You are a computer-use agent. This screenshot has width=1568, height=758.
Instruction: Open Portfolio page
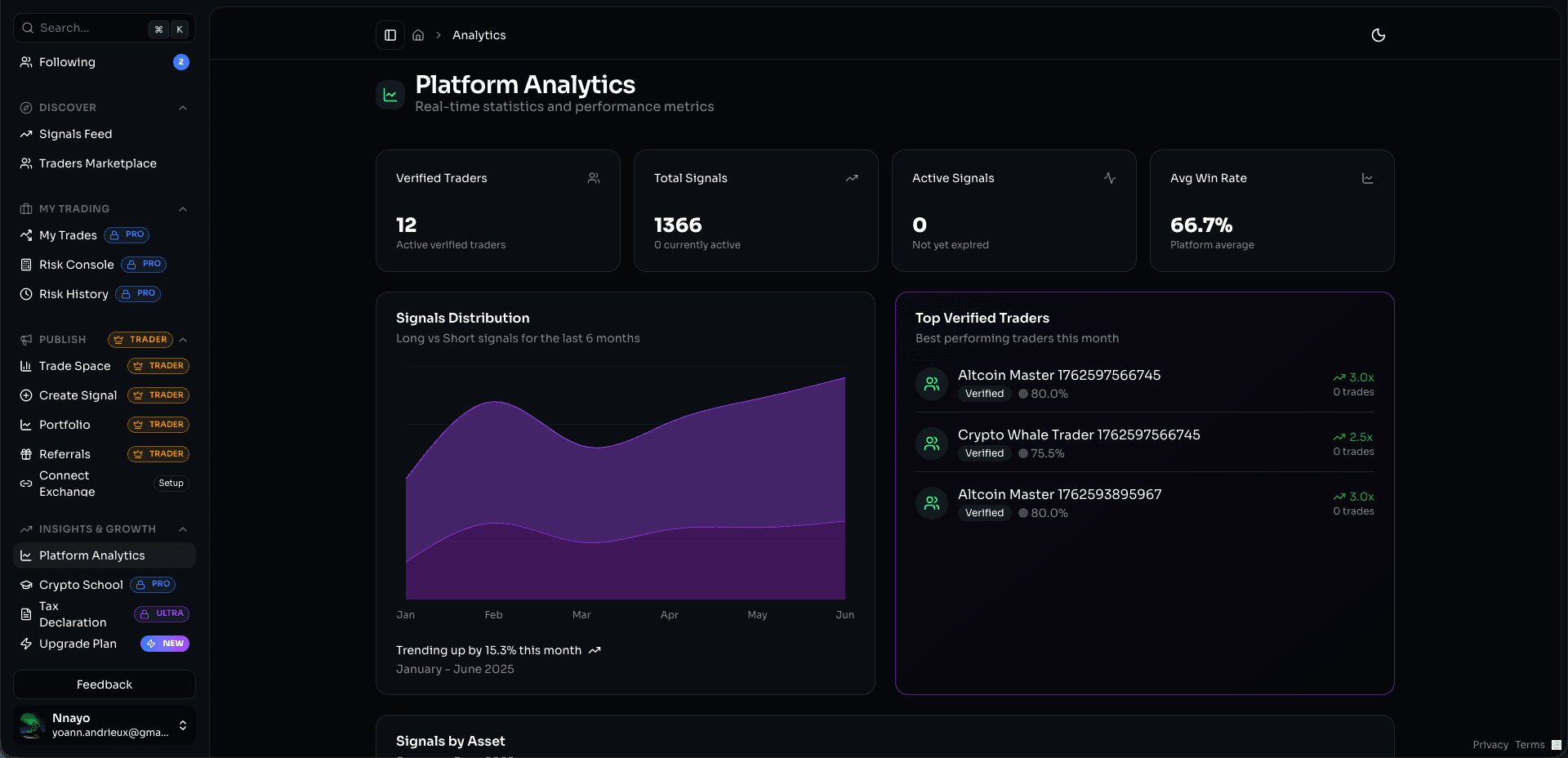point(105,425)
